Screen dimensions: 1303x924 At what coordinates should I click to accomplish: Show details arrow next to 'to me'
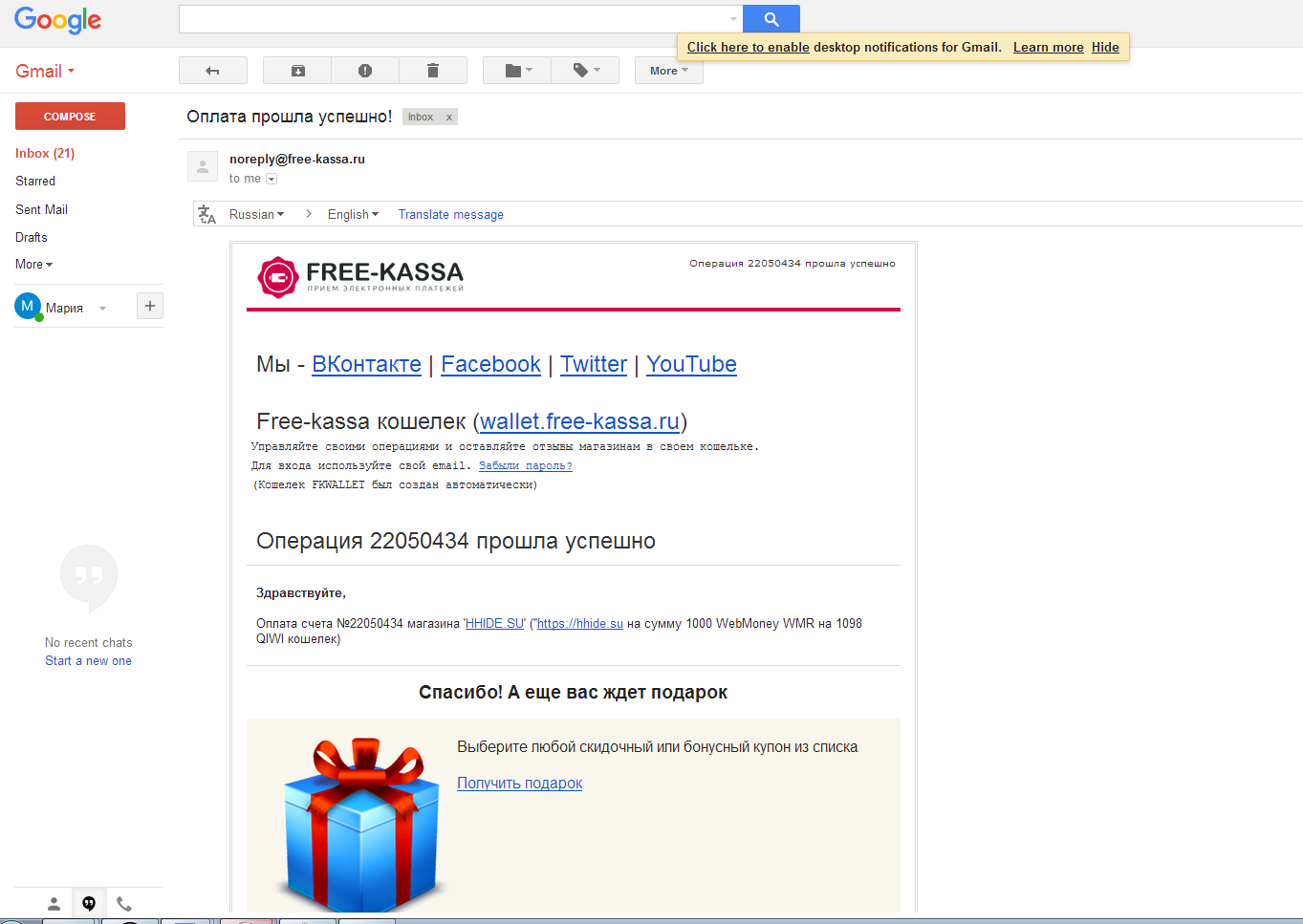click(x=271, y=179)
